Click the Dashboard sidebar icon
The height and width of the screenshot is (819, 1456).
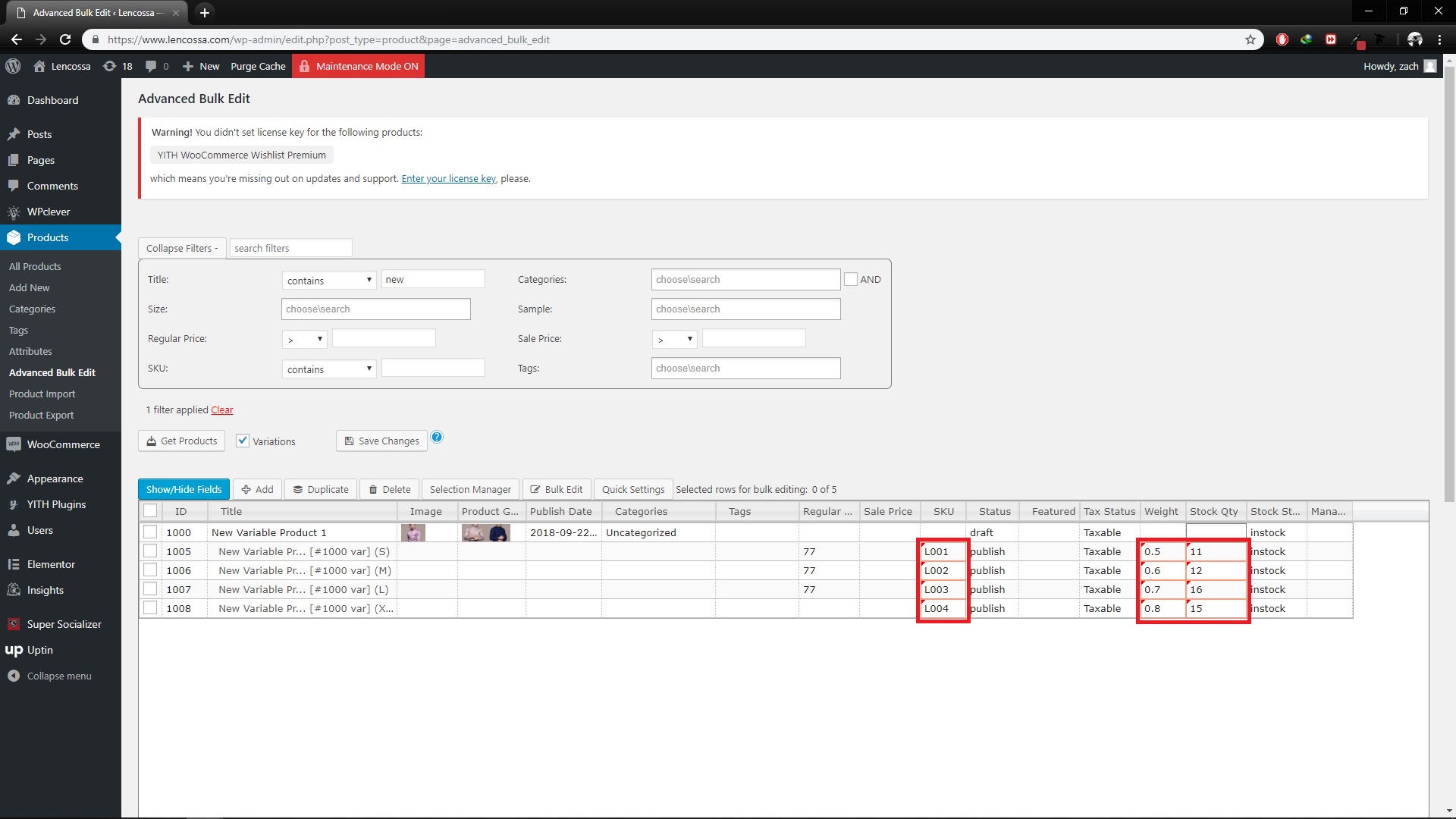[14, 100]
